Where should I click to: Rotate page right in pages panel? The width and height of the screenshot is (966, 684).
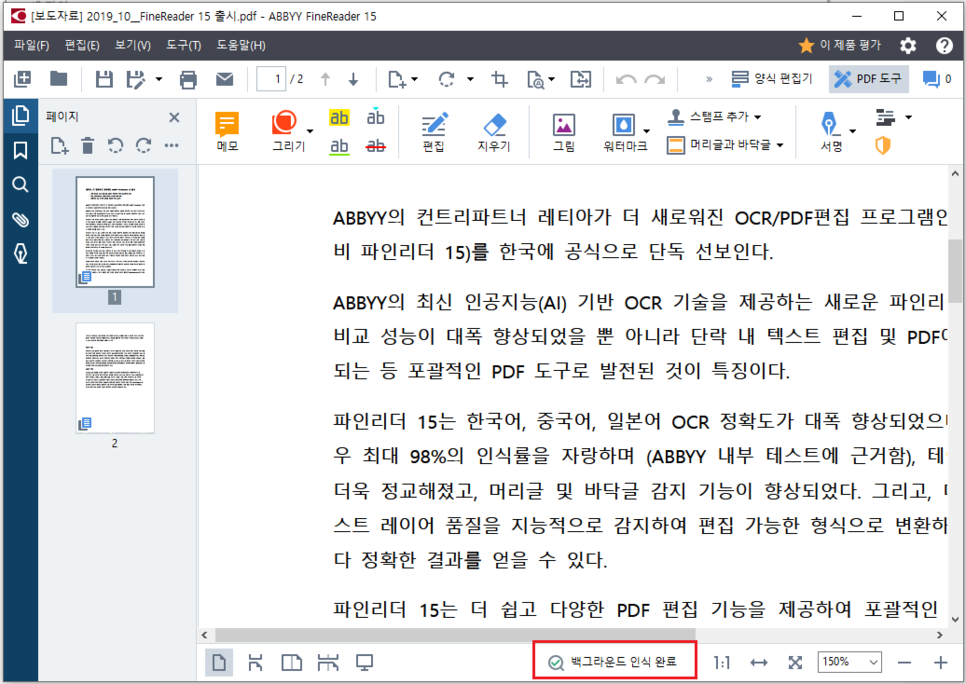point(144,145)
